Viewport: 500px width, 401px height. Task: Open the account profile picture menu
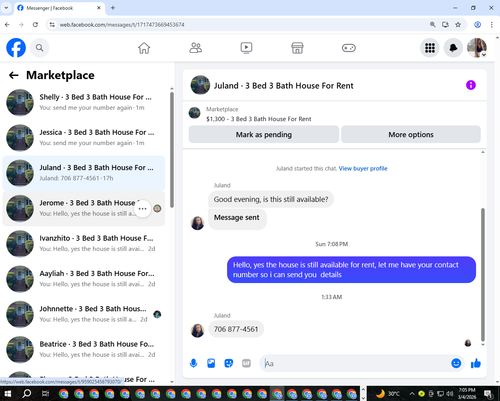point(477,48)
